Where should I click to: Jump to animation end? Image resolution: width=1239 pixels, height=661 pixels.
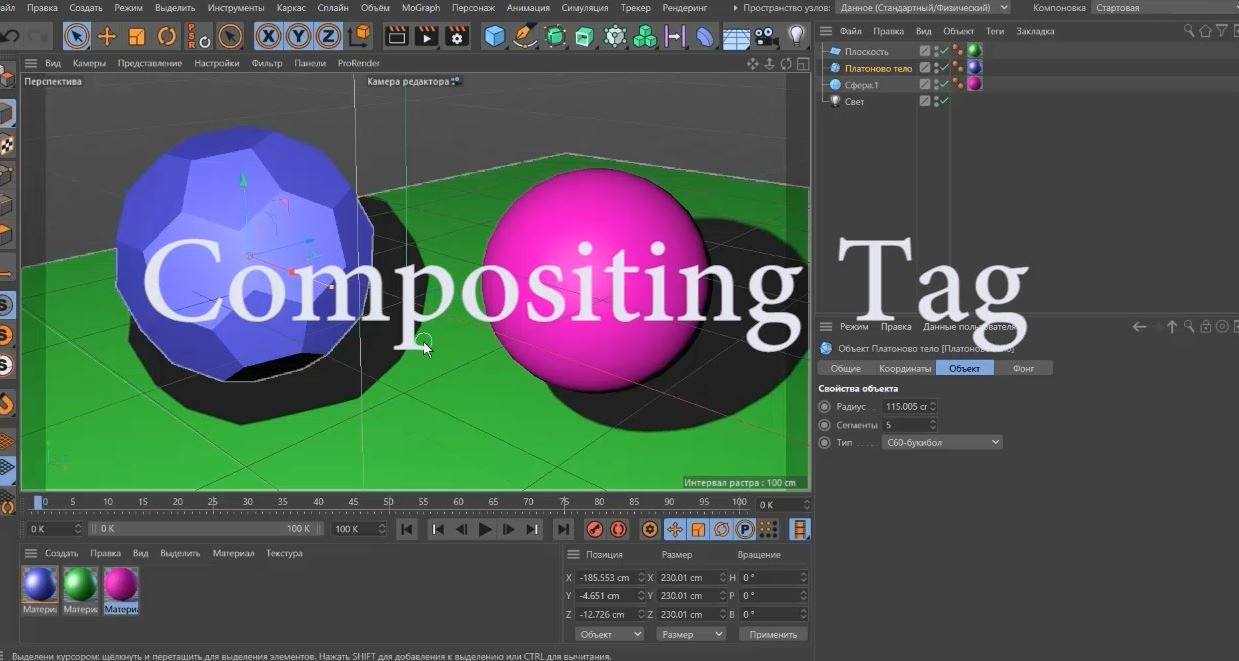tap(564, 529)
